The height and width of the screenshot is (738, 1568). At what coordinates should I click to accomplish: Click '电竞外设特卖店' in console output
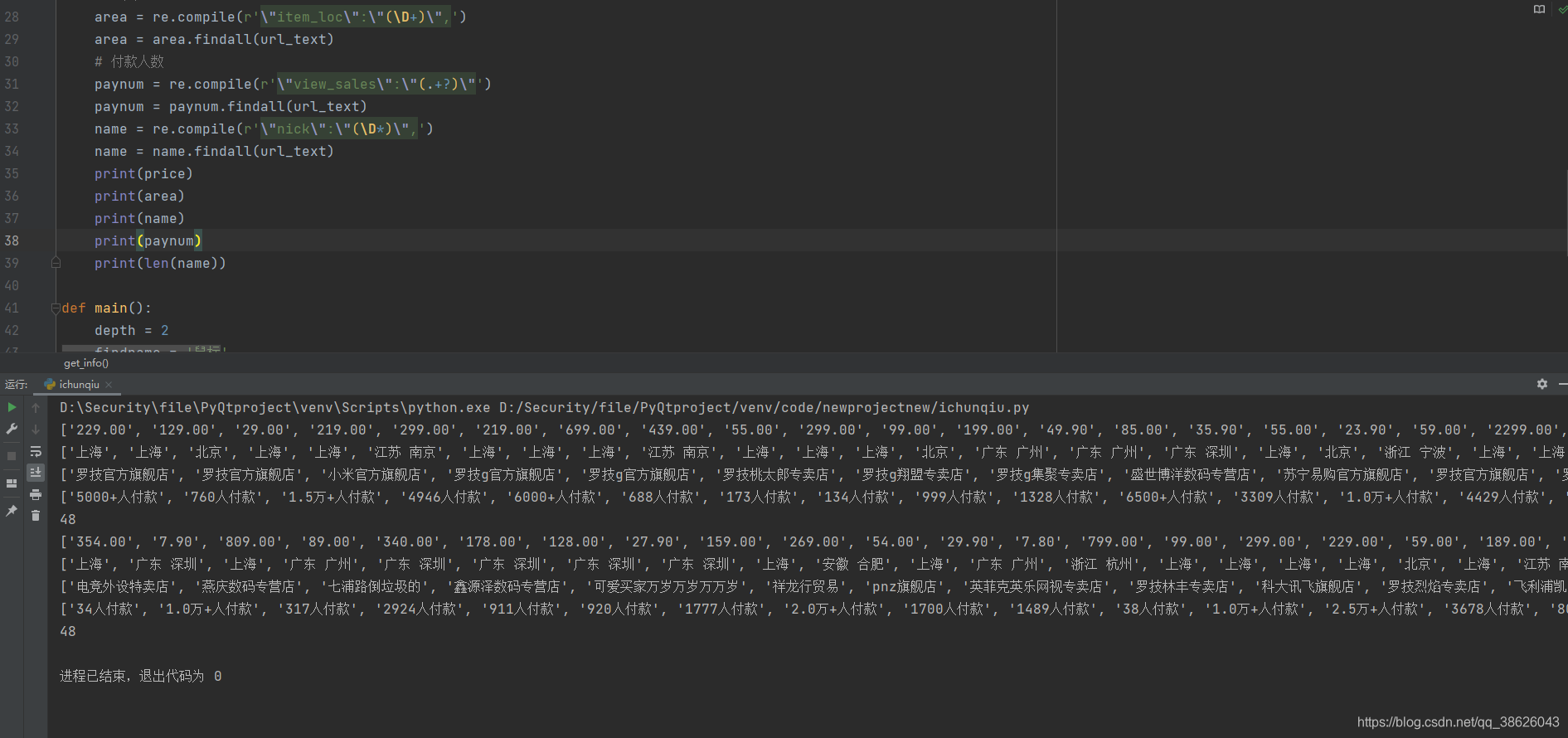pyautogui.click(x=123, y=586)
